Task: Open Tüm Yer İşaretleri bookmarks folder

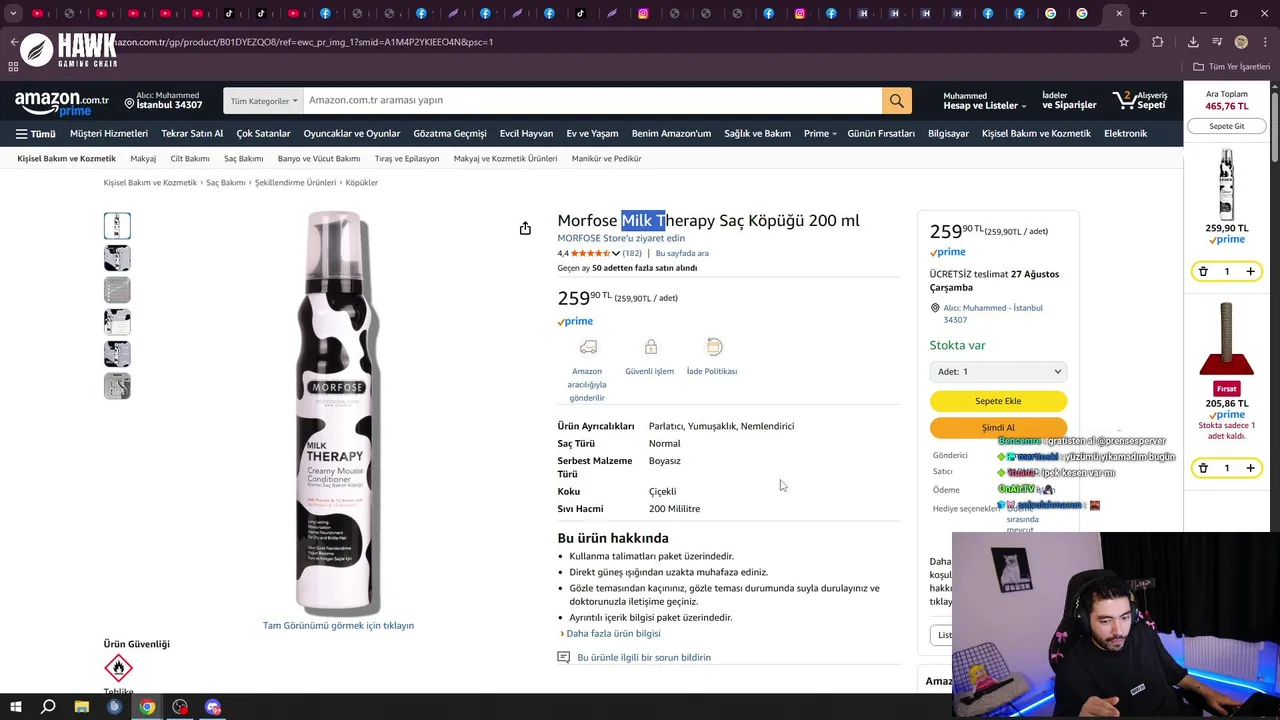Action: pyautogui.click(x=1232, y=67)
